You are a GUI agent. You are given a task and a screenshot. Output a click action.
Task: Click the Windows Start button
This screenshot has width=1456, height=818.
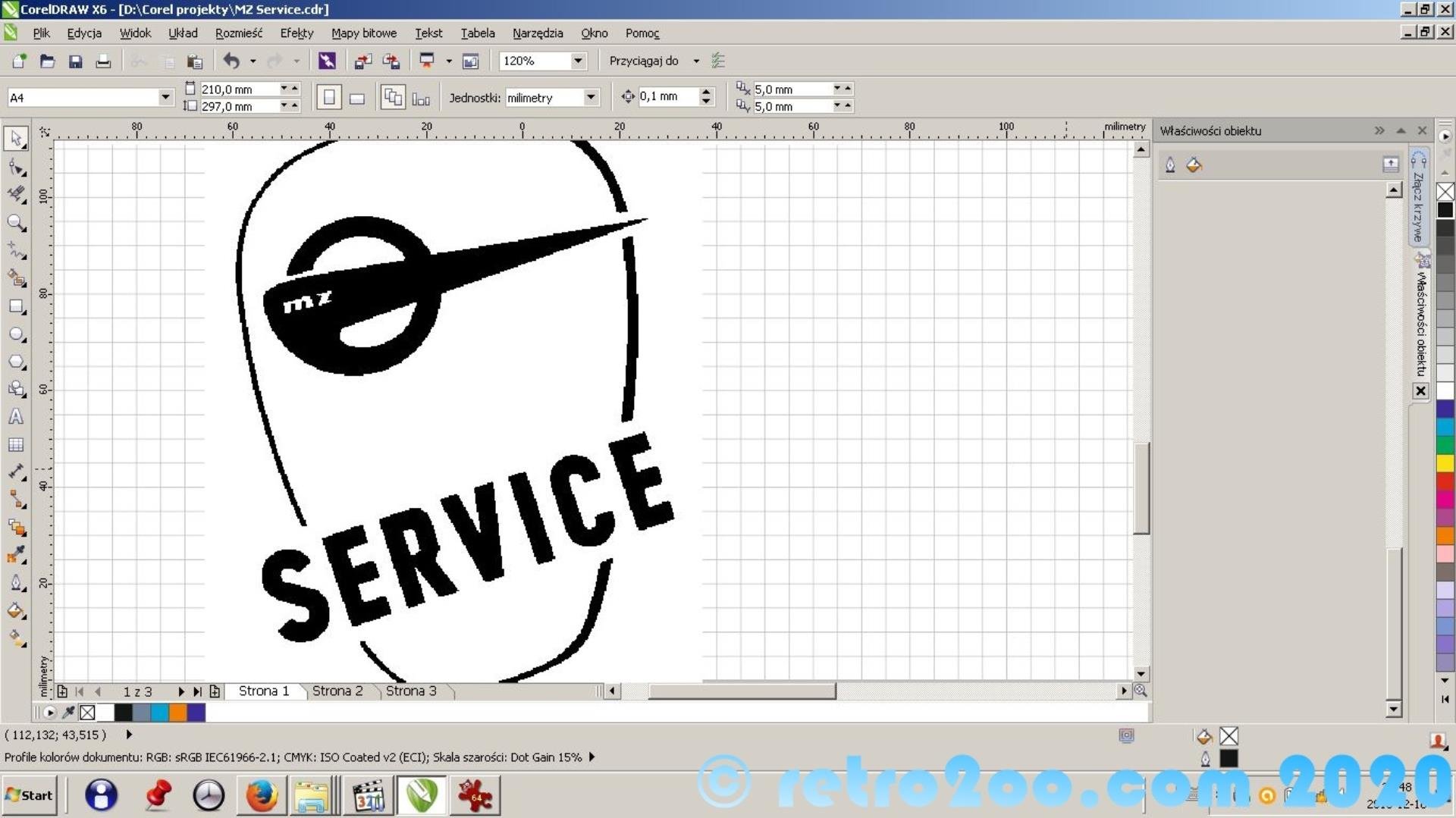click(x=29, y=794)
